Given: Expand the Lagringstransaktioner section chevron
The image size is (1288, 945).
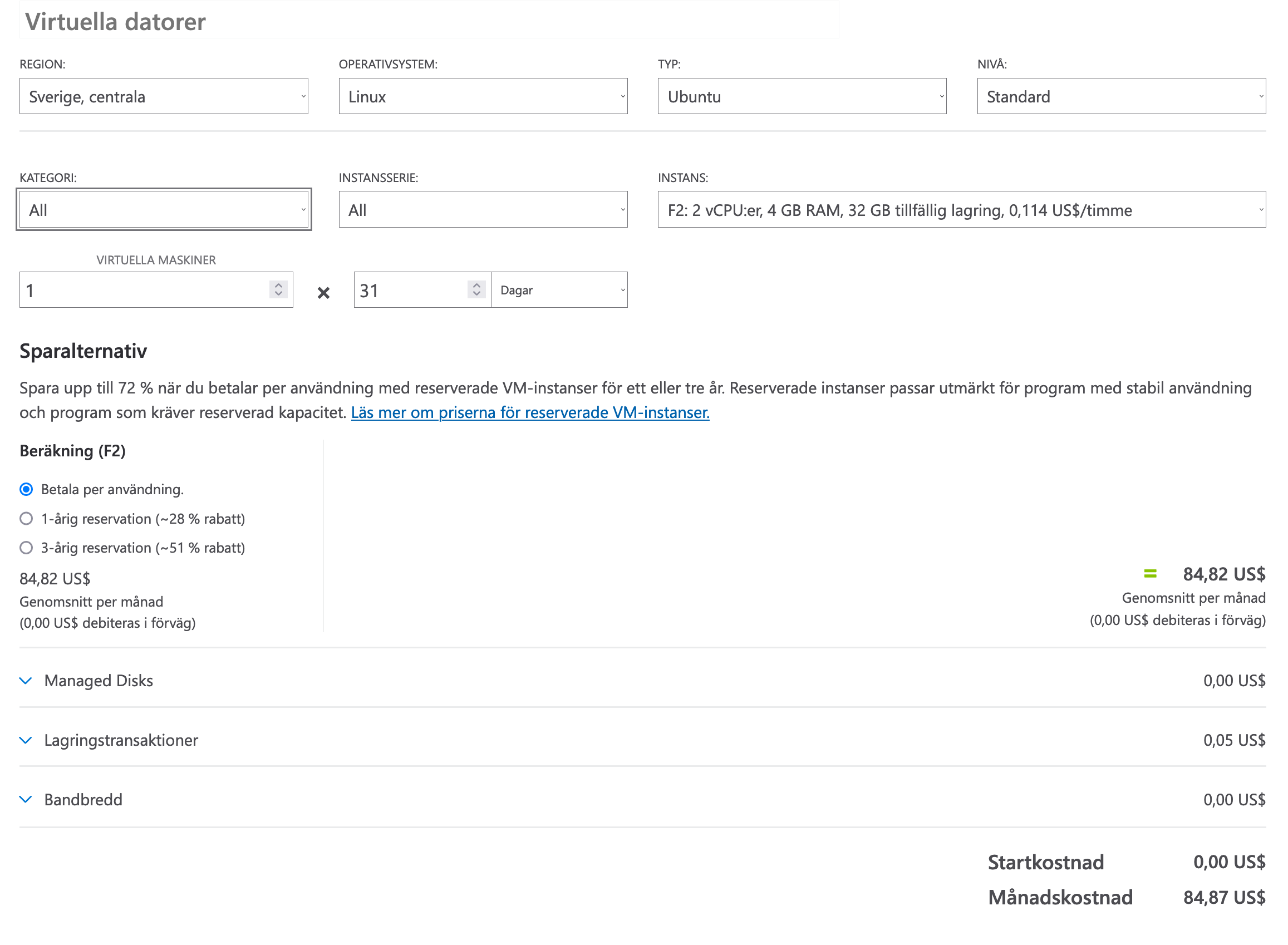Looking at the screenshot, I should (x=26, y=740).
